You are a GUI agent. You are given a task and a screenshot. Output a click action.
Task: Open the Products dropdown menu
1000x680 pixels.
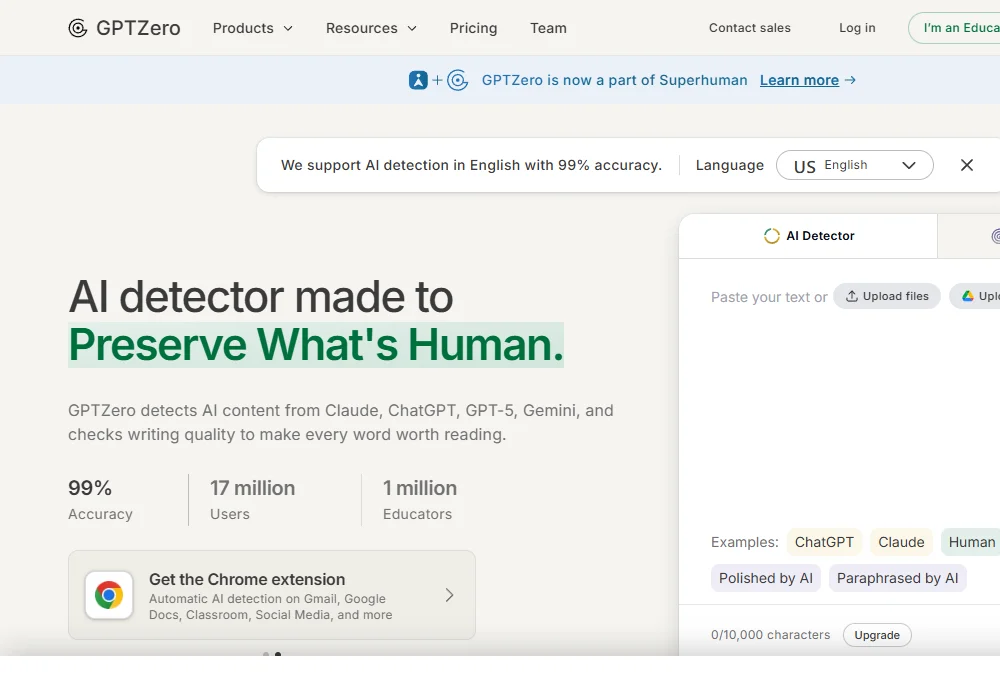(253, 28)
